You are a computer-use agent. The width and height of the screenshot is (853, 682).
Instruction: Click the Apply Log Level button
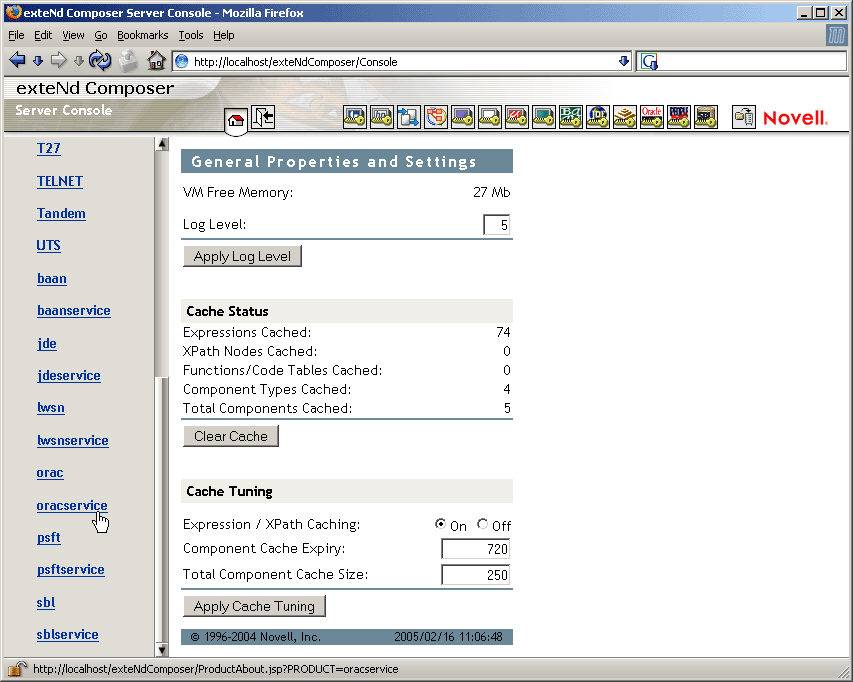(243, 256)
